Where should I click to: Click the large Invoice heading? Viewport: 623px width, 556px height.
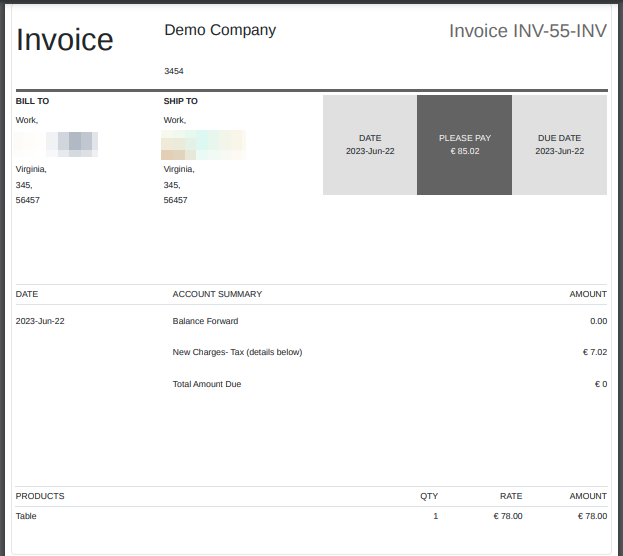(x=65, y=40)
